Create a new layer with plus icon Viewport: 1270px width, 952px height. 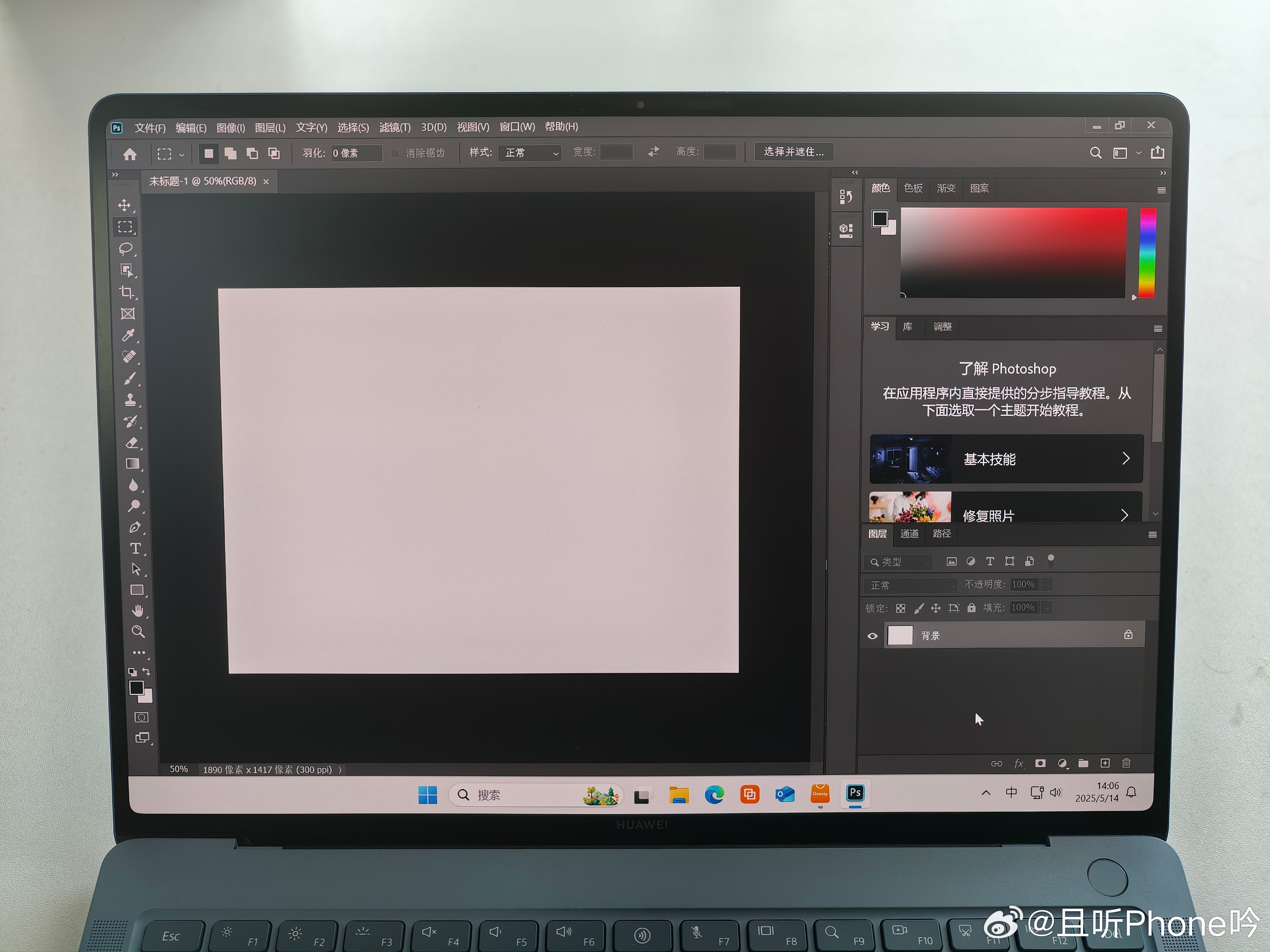[x=1105, y=763]
